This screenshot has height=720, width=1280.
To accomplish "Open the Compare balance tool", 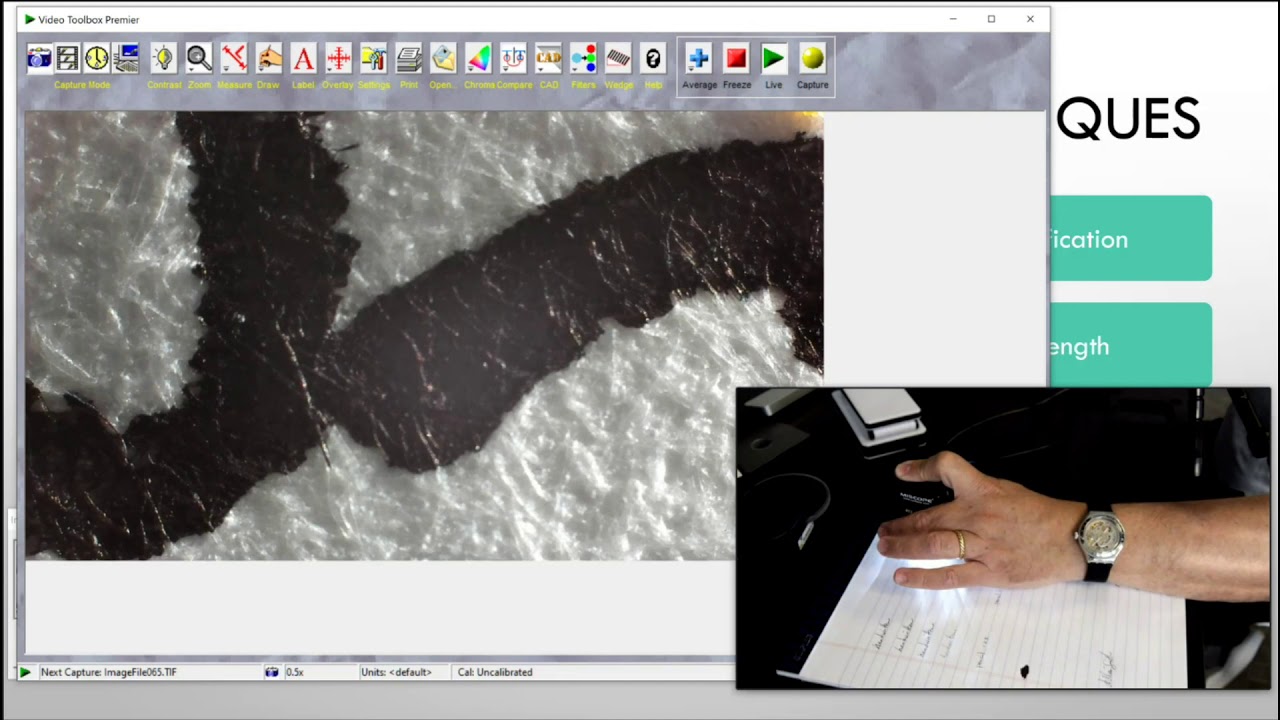I will pyautogui.click(x=513, y=59).
